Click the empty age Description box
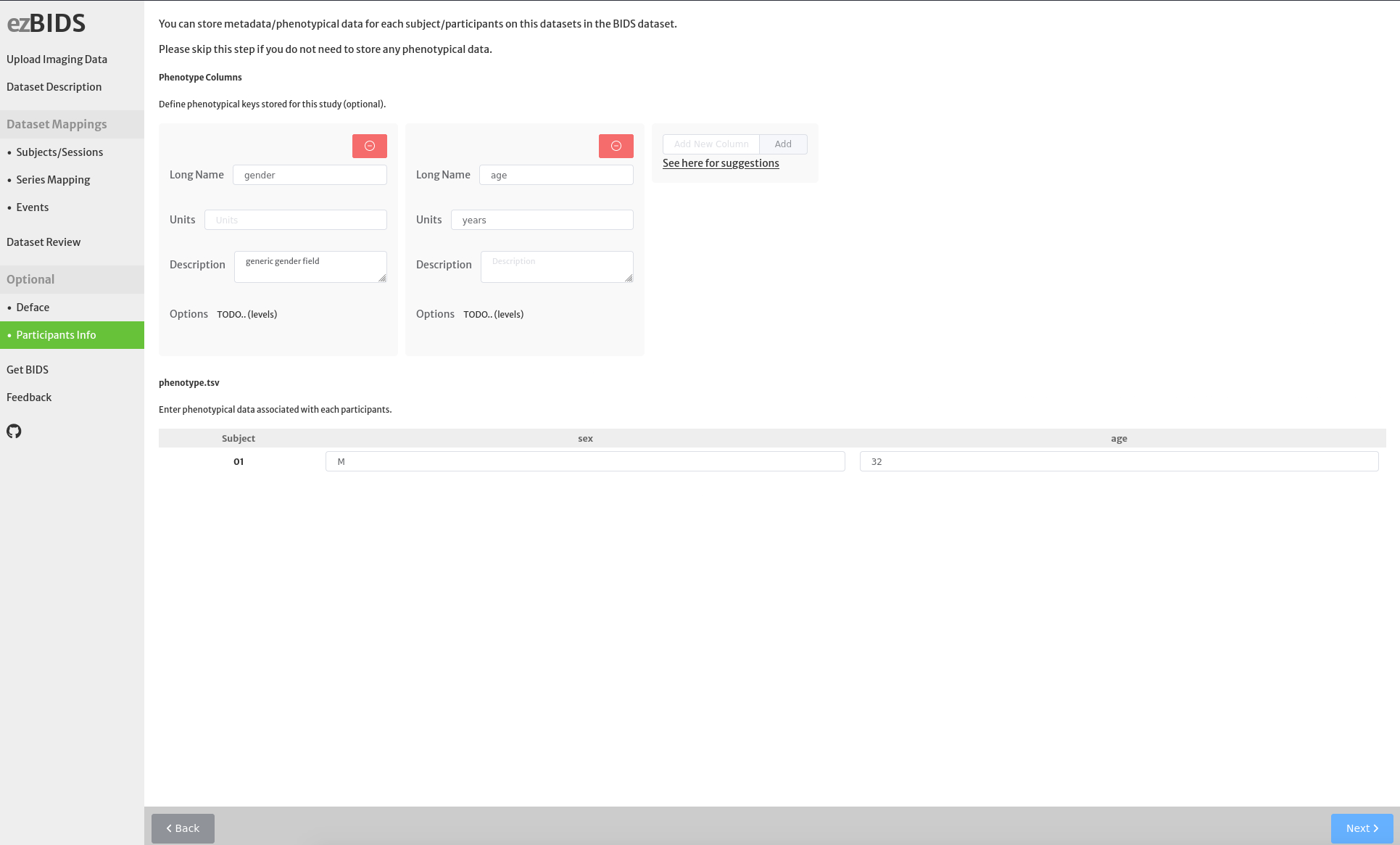The width and height of the screenshot is (1400, 845). tap(557, 267)
